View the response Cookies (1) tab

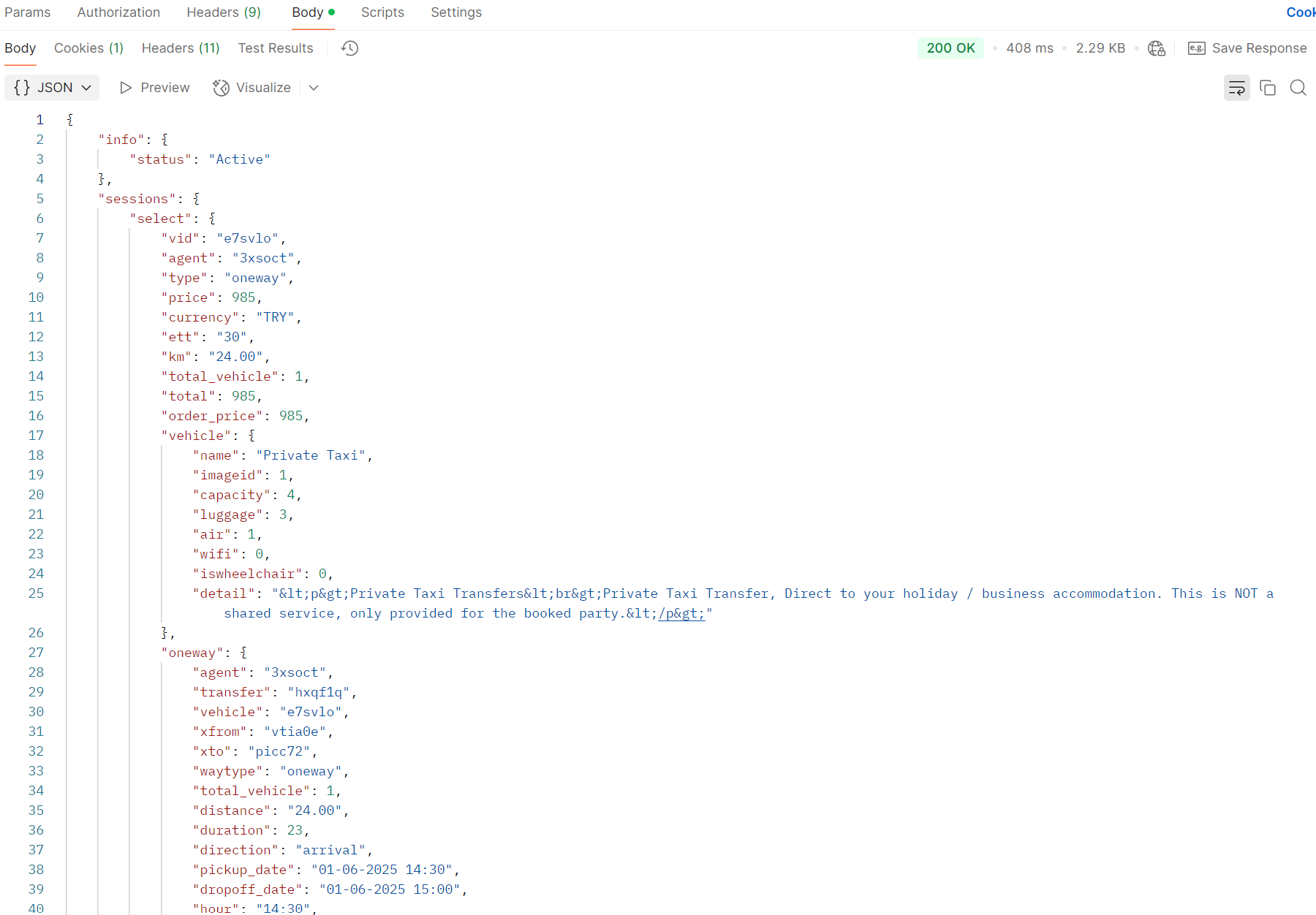point(88,48)
